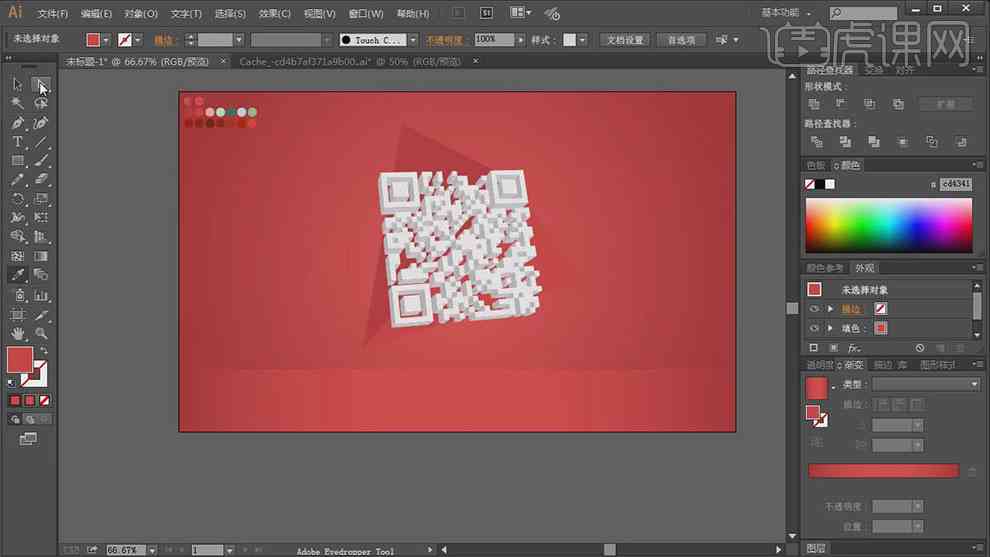The width and height of the screenshot is (990, 557).
Task: Click the Divide pathfinder icon
Action: (816, 142)
